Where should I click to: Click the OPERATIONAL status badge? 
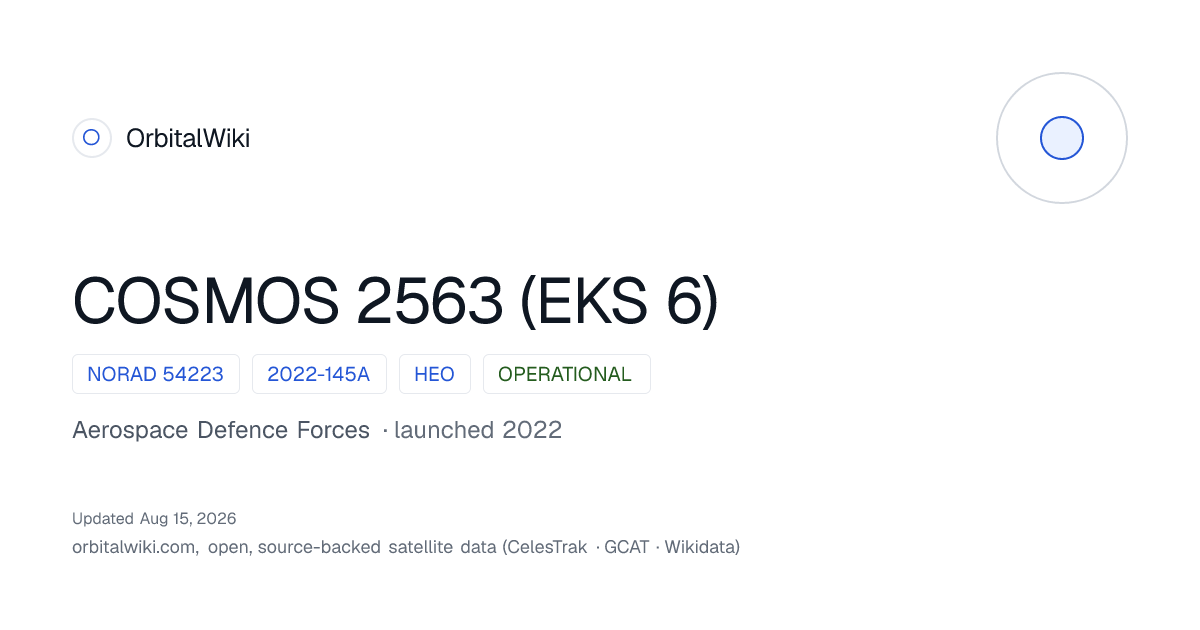point(566,374)
